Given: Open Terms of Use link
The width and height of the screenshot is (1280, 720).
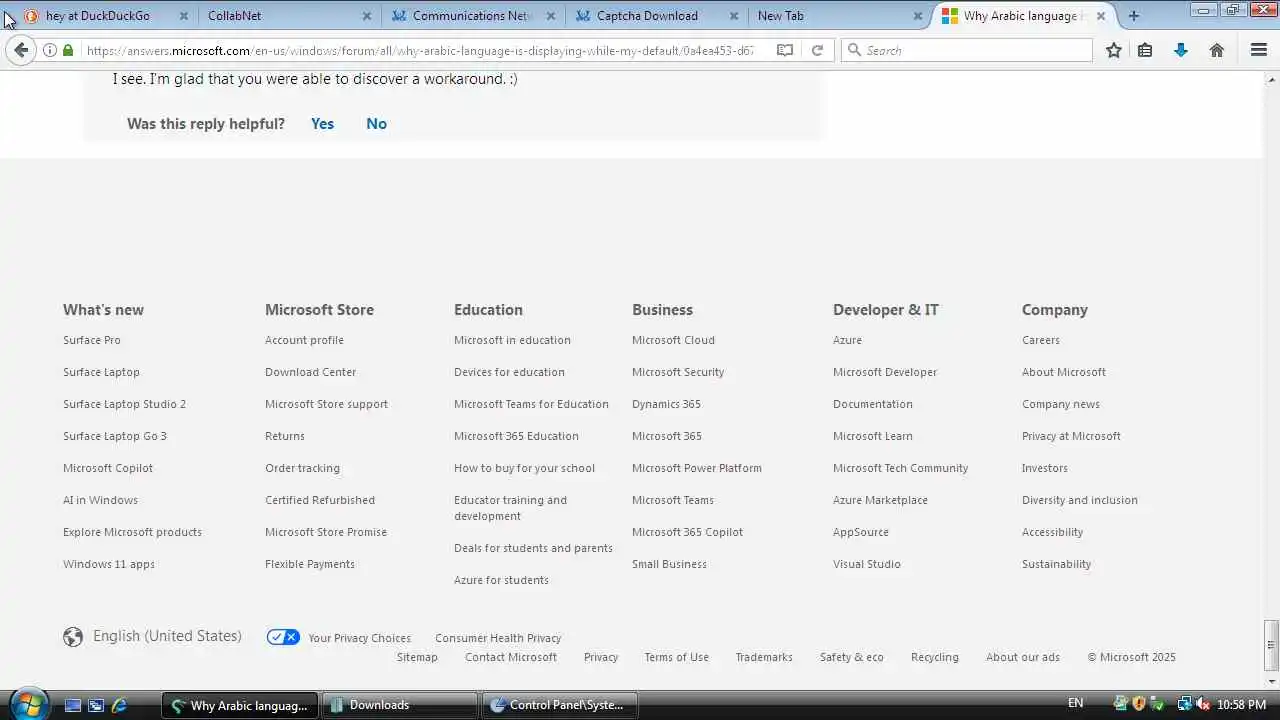Looking at the screenshot, I should click(676, 657).
